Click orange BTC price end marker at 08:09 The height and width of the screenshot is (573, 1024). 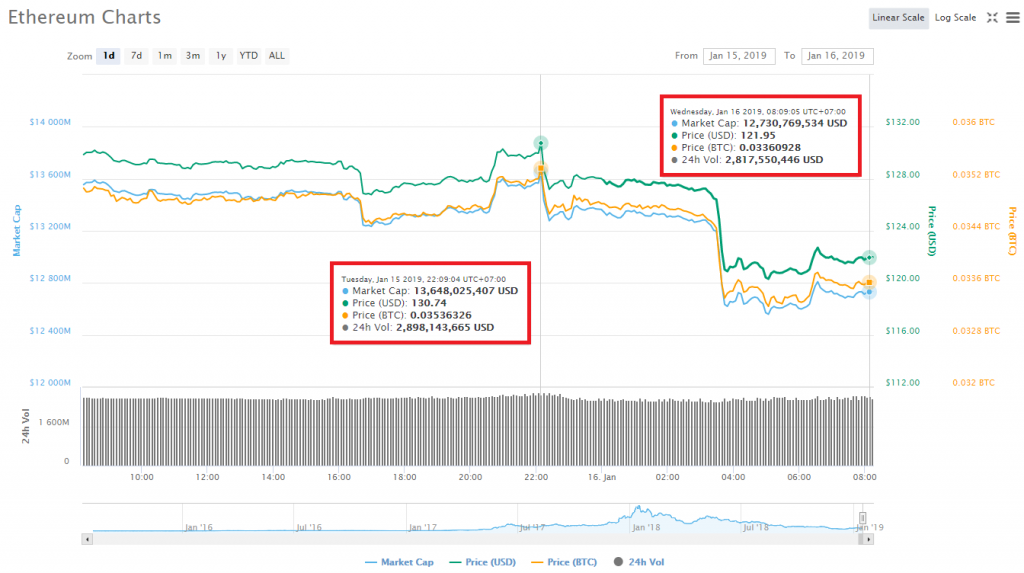869,282
